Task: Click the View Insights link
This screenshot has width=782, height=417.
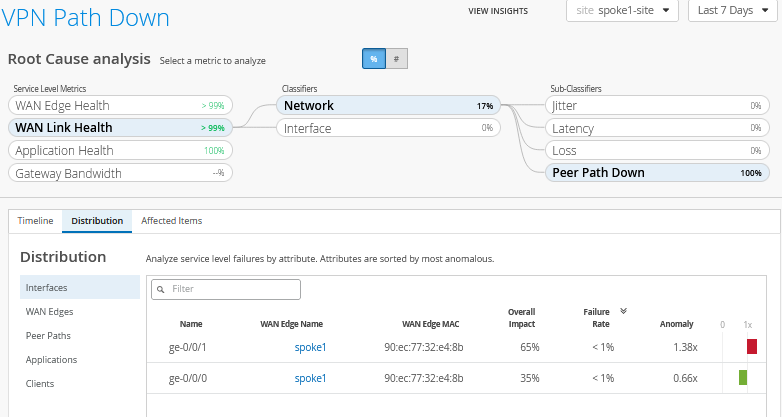Action: (x=500, y=11)
